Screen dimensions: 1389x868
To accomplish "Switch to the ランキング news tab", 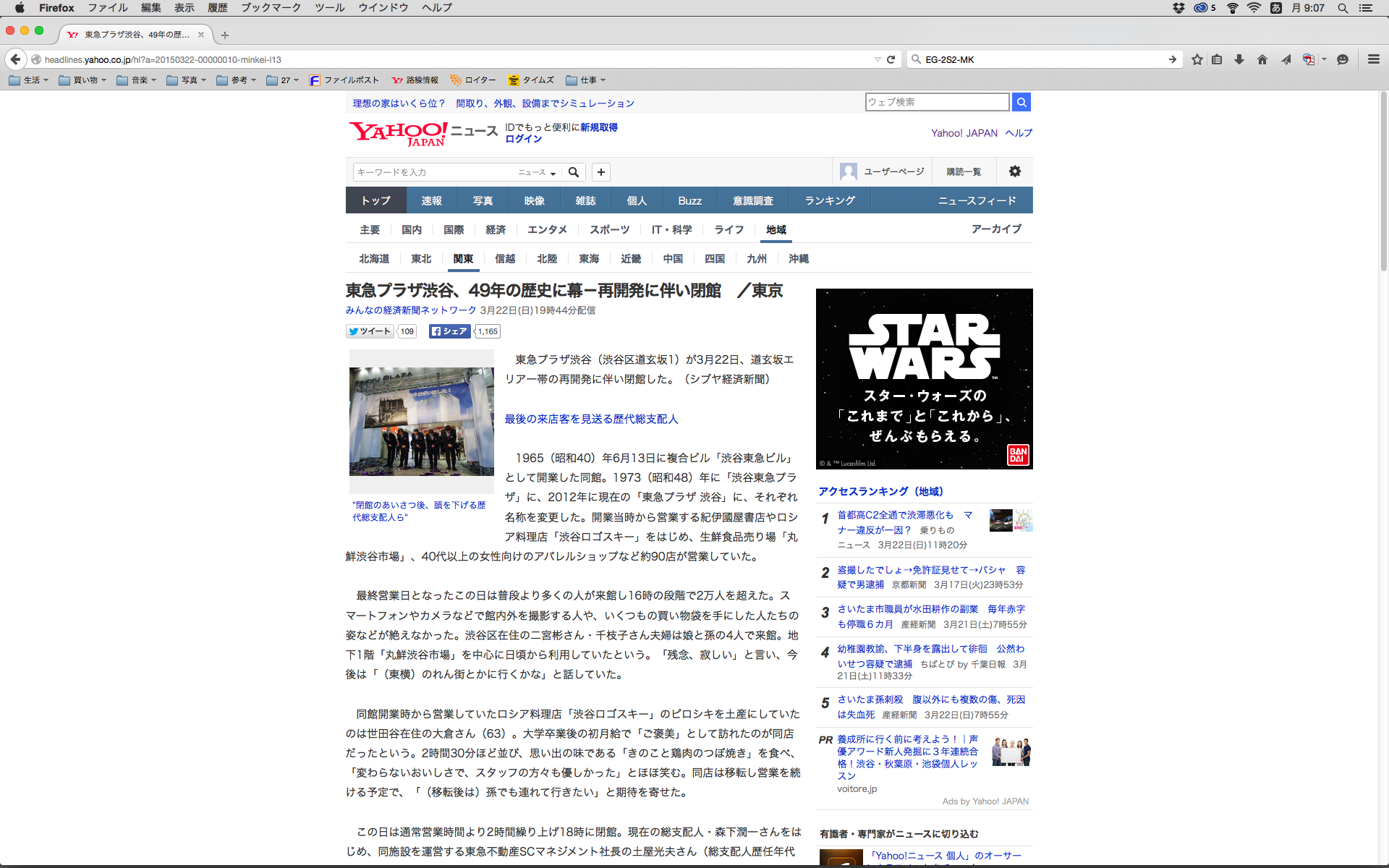I will click(x=830, y=200).
